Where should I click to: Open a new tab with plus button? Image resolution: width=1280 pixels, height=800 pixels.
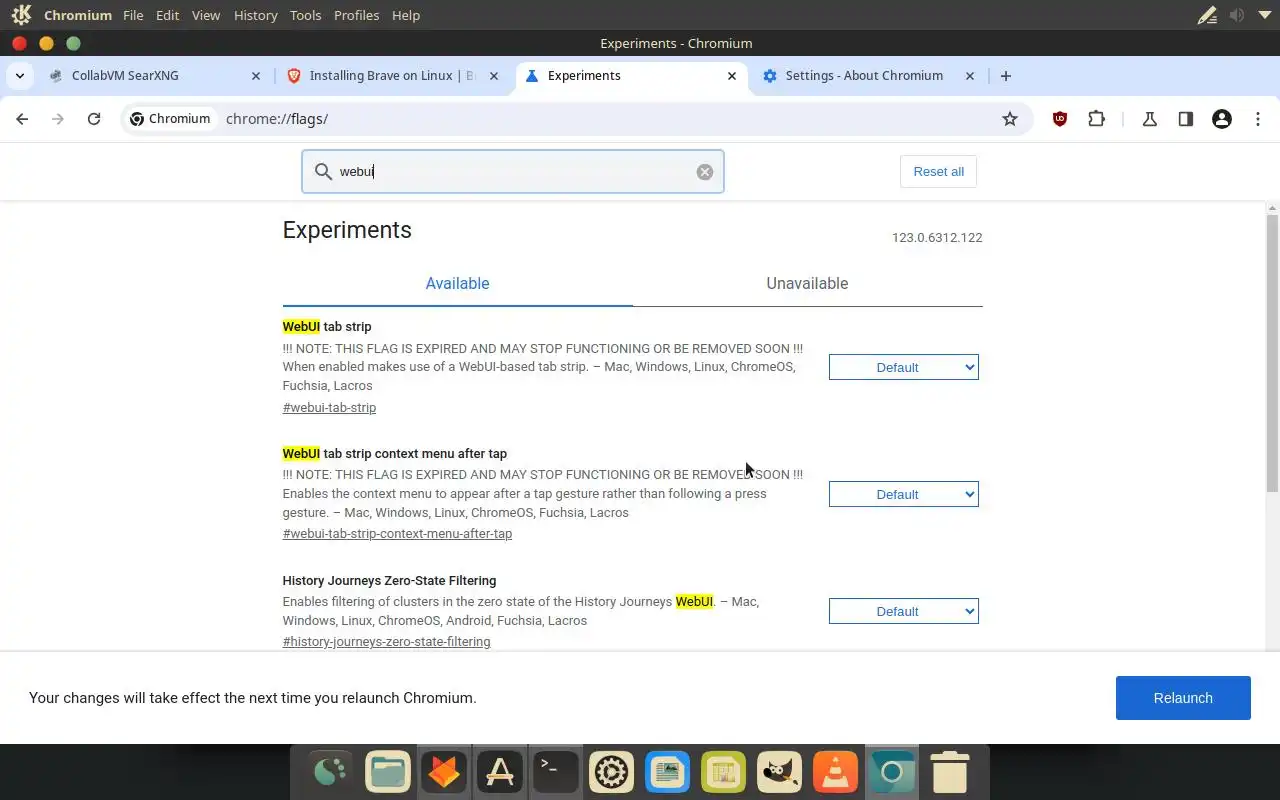[x=1006, y=76]
